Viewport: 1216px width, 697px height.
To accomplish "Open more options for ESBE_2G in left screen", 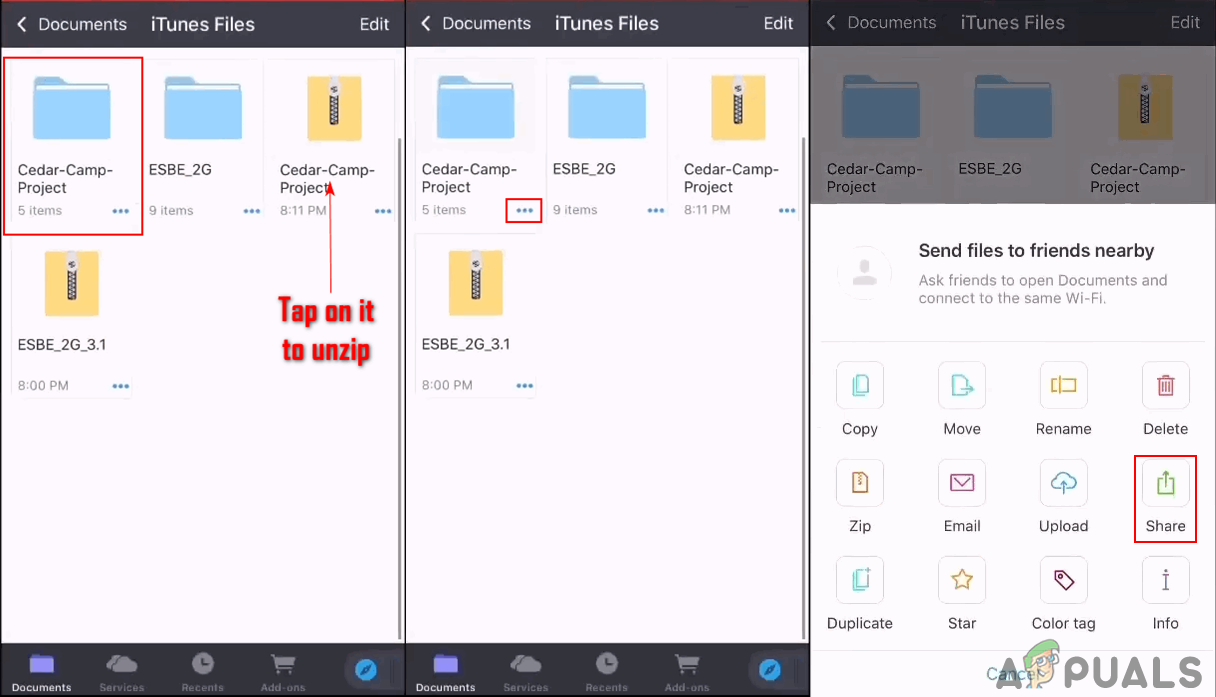I will tap(252, 211).
